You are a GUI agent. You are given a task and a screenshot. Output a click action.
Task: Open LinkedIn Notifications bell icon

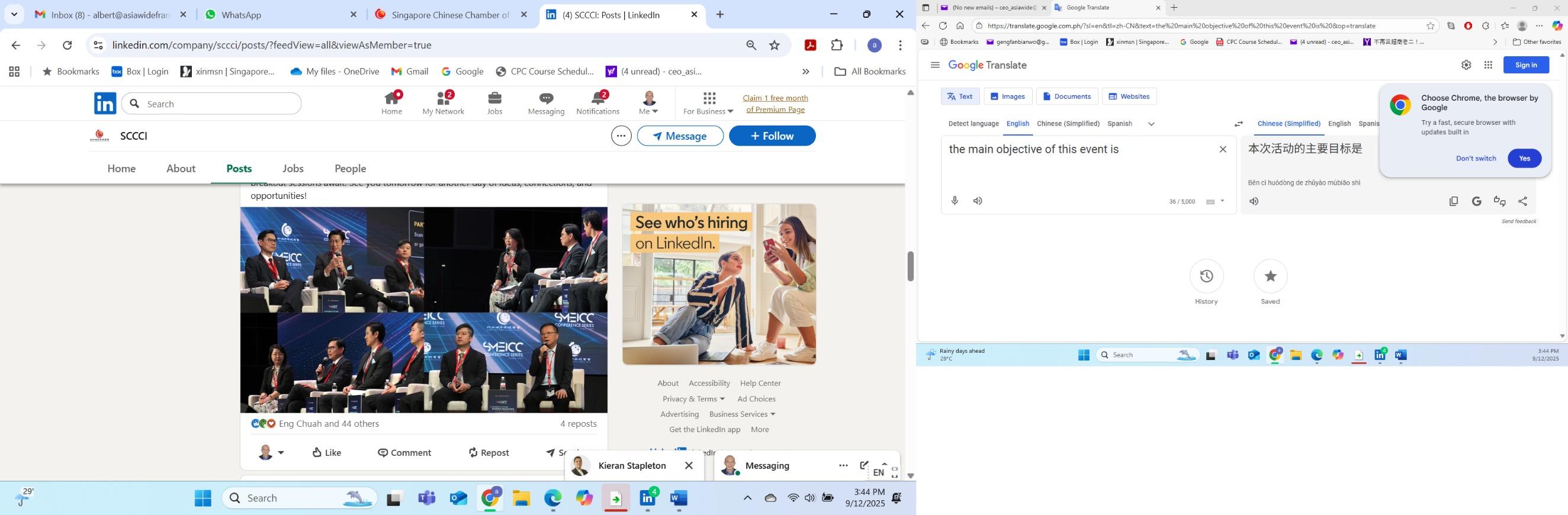(x=597, y=103)
